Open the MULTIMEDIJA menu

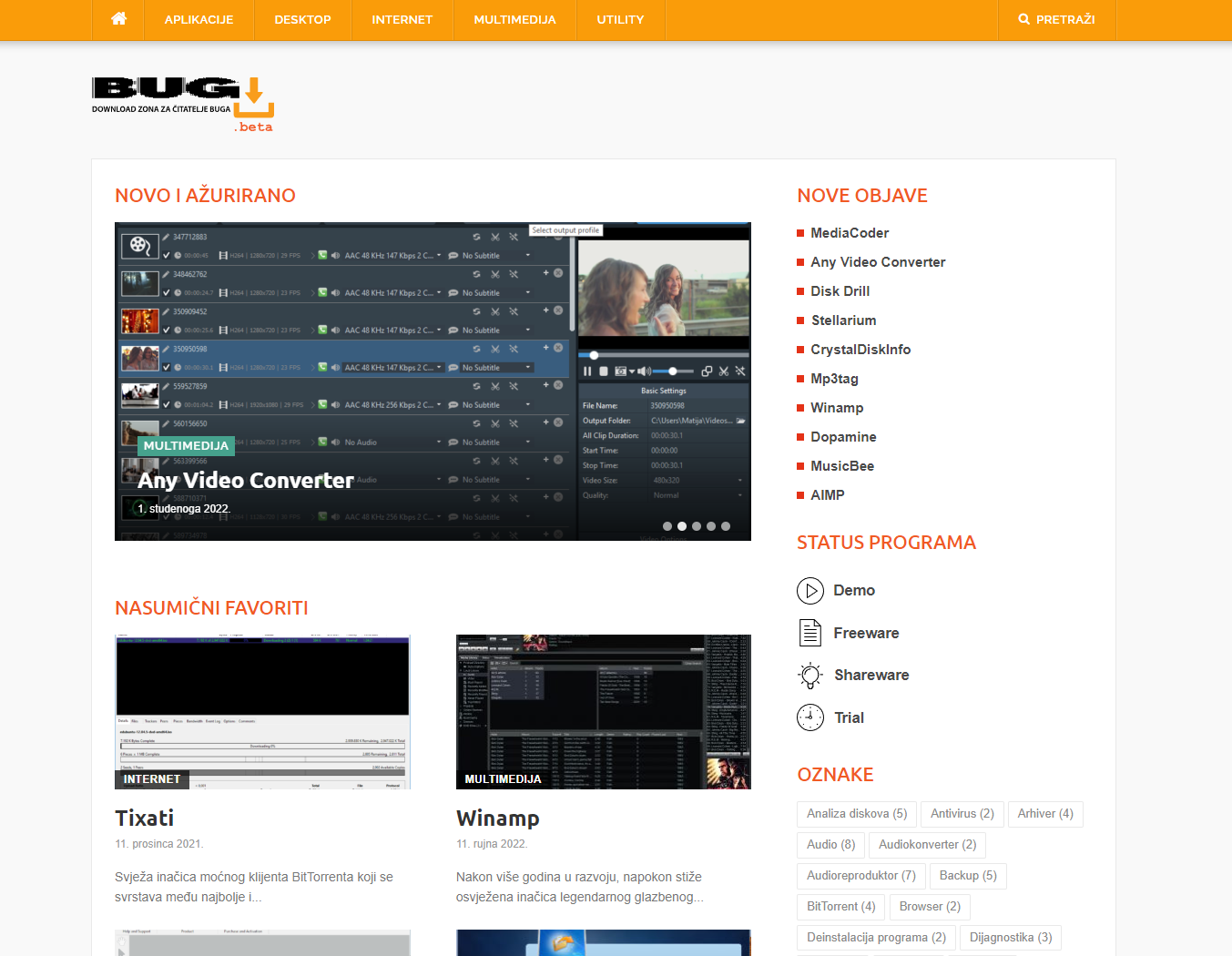514,19
